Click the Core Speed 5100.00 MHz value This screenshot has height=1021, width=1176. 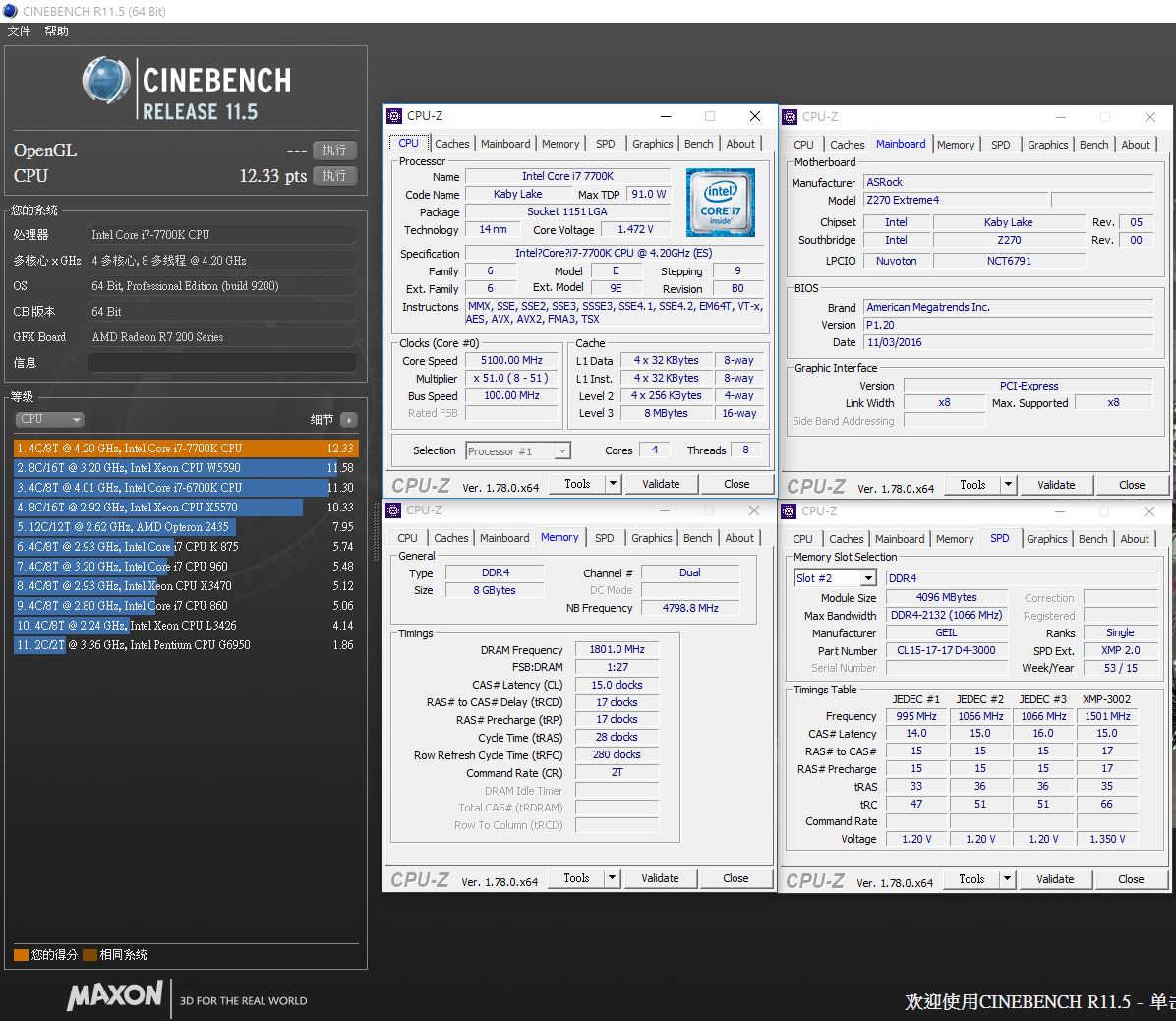pos(511,360)
